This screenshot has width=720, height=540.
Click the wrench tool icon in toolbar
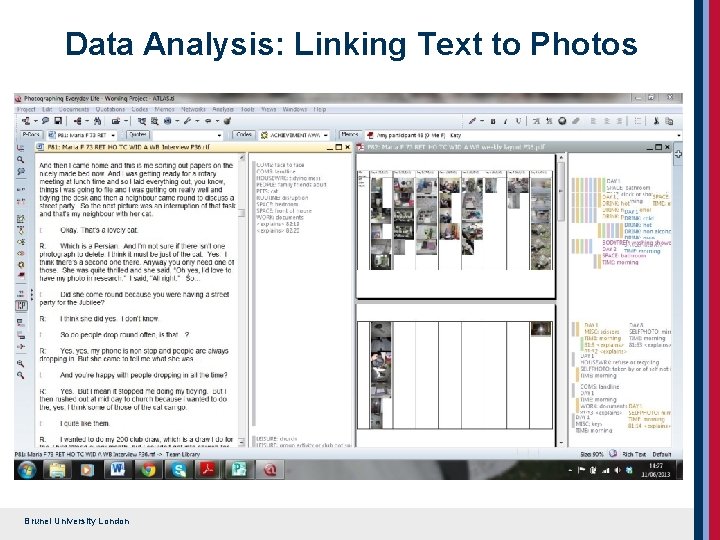tap(187, 121)
